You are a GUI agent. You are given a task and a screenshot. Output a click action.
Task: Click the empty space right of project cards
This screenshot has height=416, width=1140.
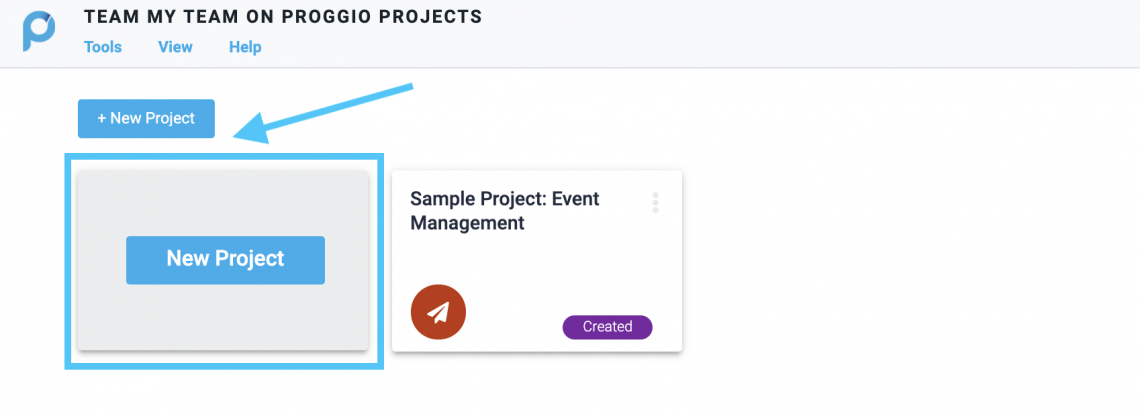coord(909,262)
